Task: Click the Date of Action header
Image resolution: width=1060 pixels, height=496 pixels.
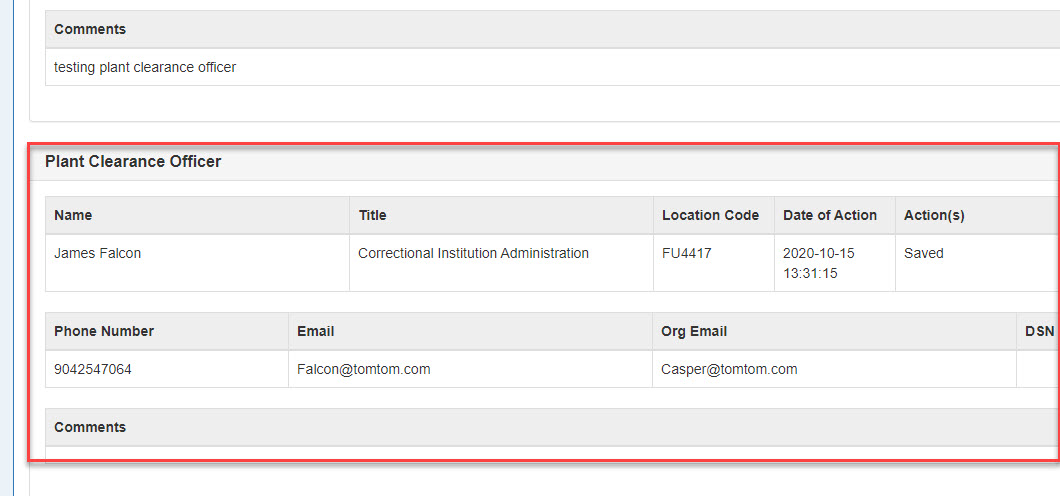Action: pos(830,215)
